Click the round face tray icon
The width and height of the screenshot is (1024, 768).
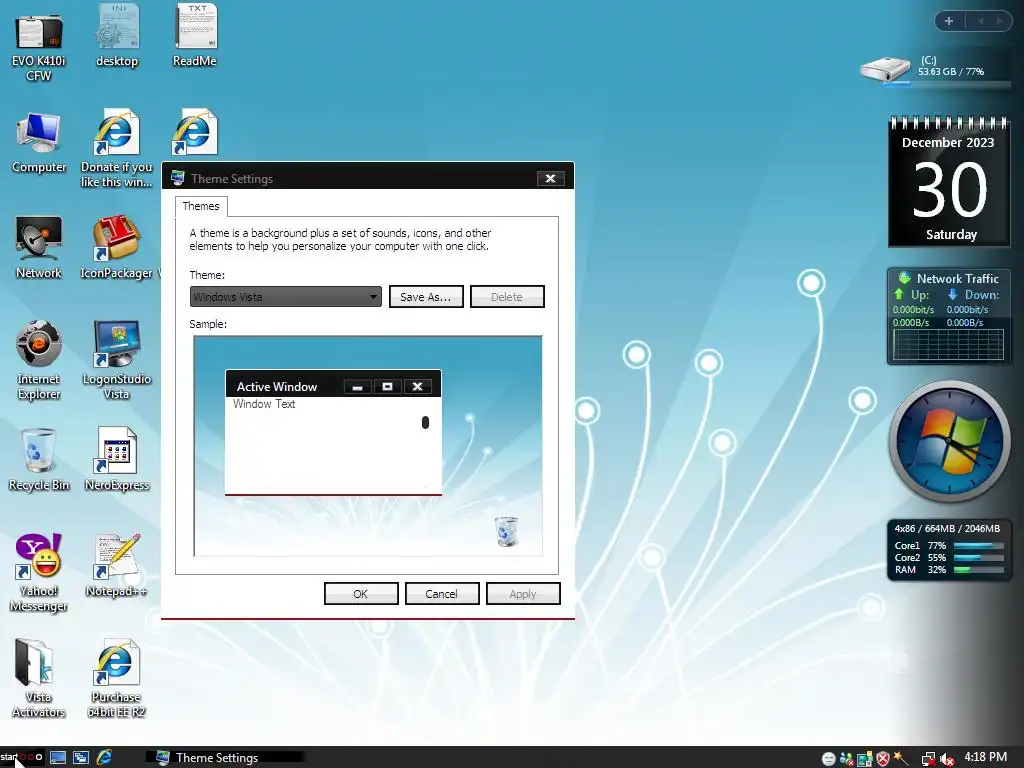828,759
